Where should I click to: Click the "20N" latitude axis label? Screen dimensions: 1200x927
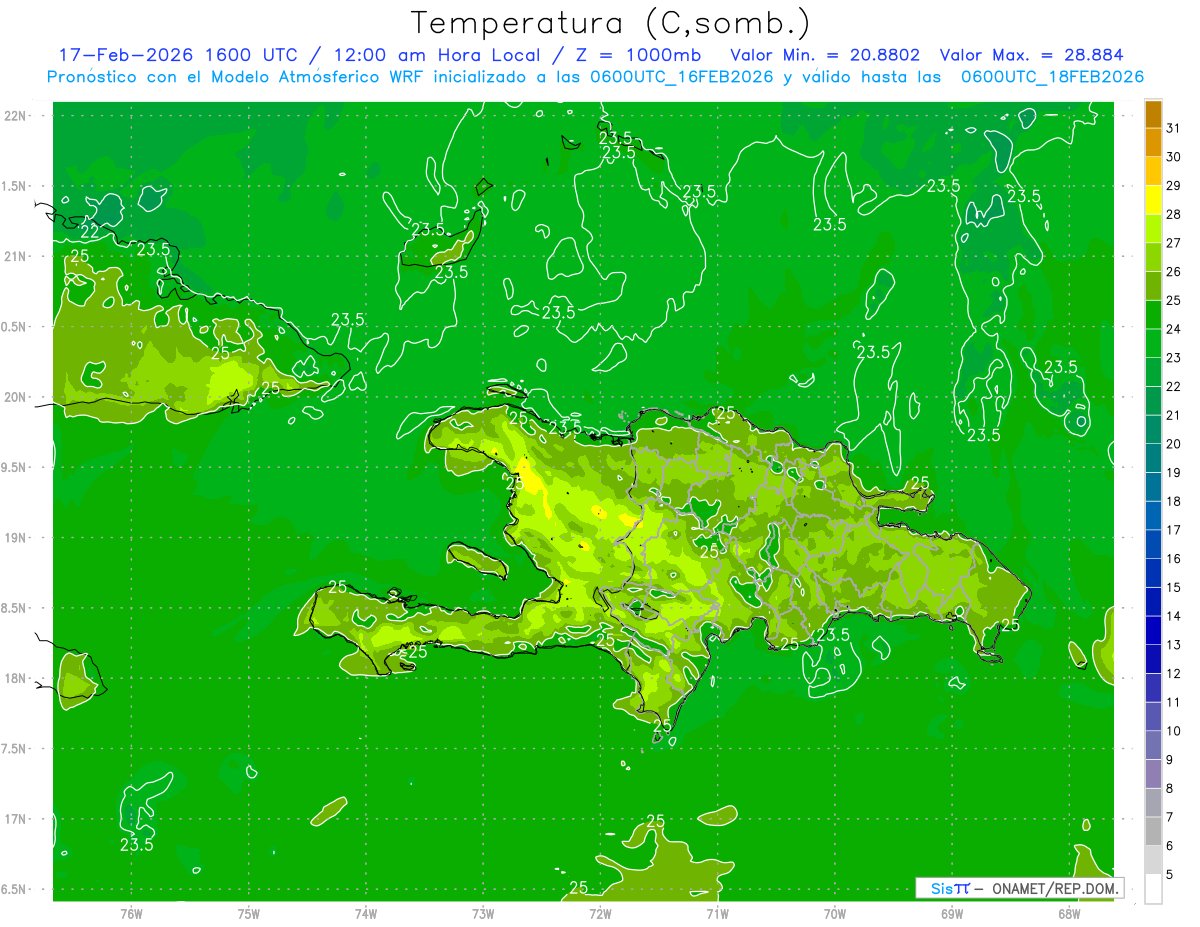17,397
